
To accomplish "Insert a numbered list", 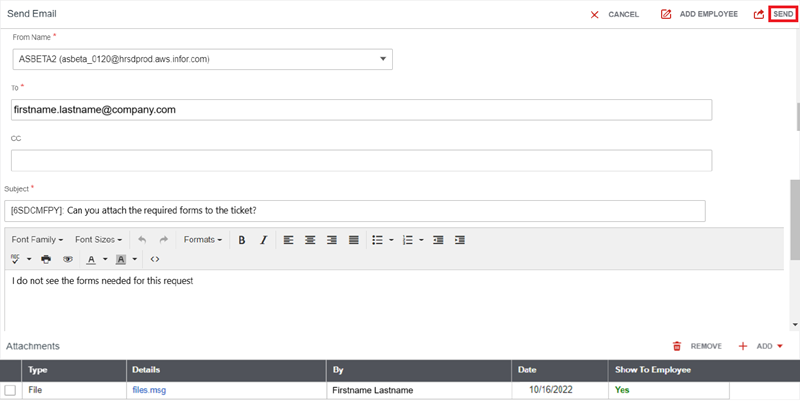I will click(x=408, y=240).
